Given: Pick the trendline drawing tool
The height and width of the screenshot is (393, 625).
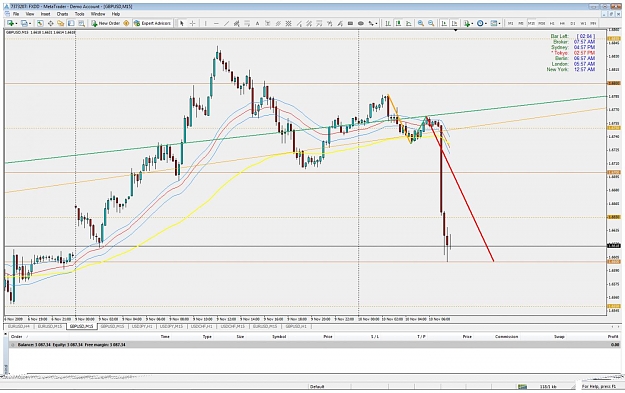Looking at the screenshot, I should [x=226, y=24].
